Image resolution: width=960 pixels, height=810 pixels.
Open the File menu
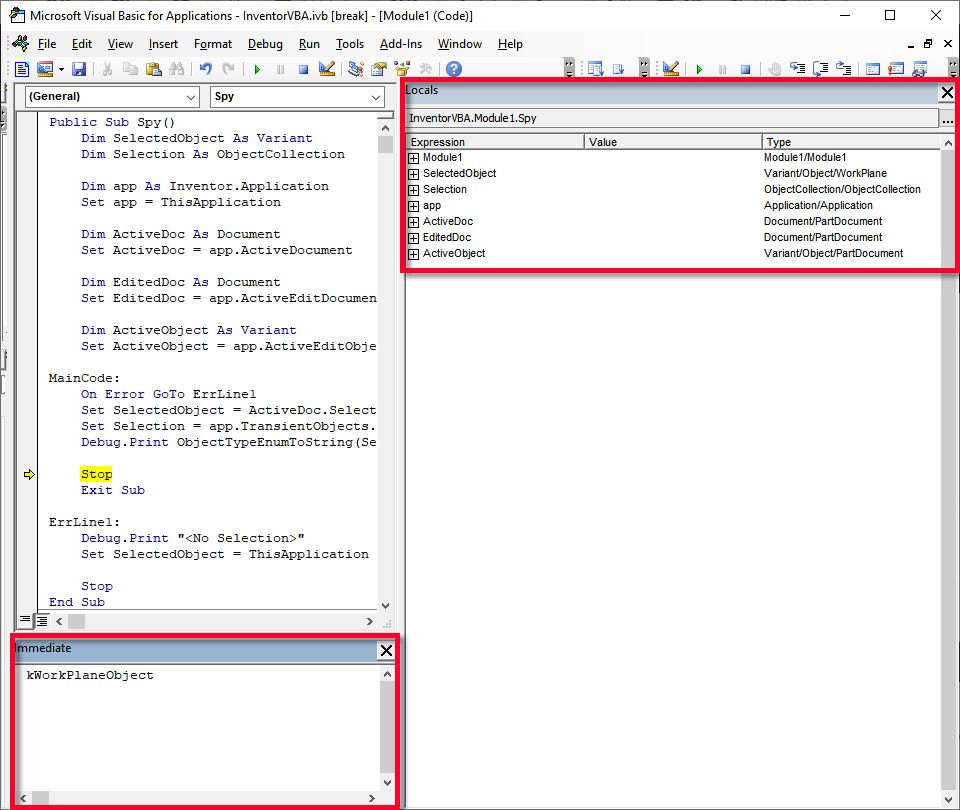click(47, 44)
